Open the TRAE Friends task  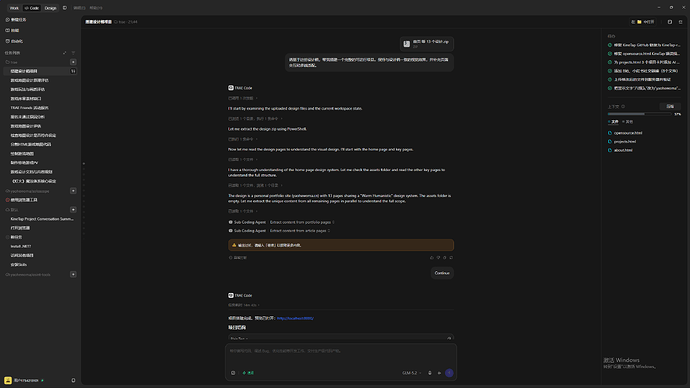29,108
